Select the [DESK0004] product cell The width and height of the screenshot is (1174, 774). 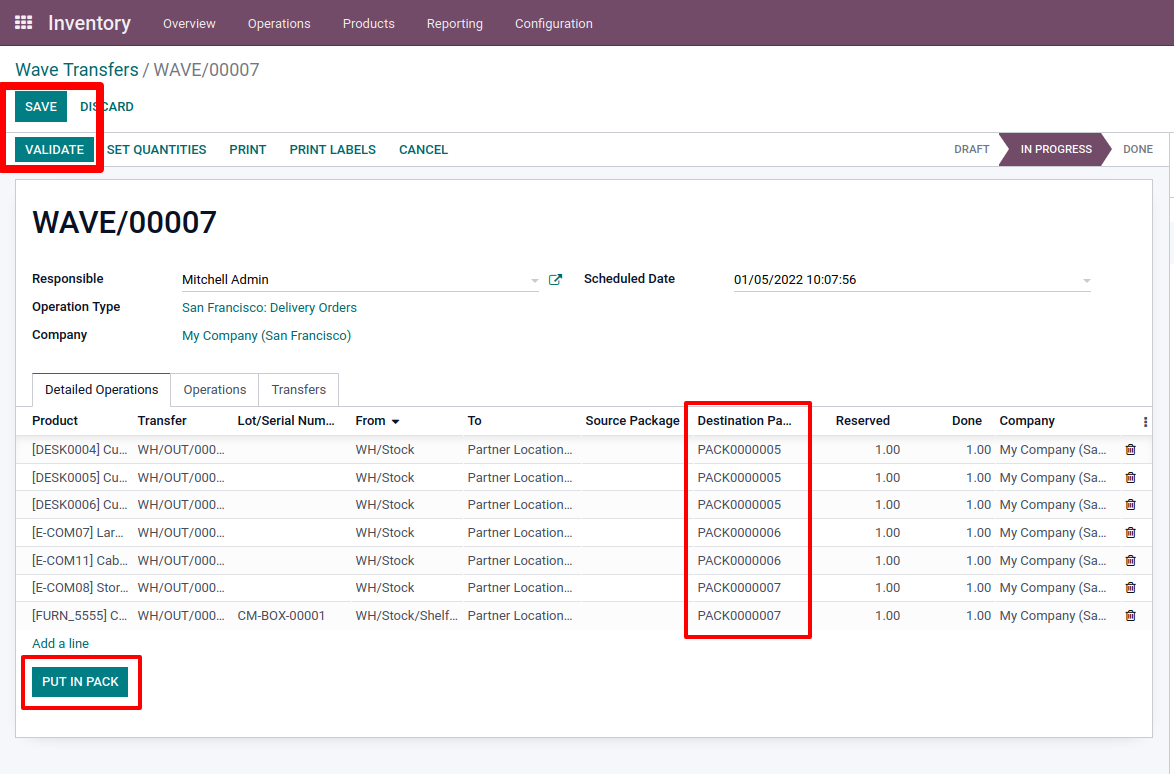(x=80, y=449)
